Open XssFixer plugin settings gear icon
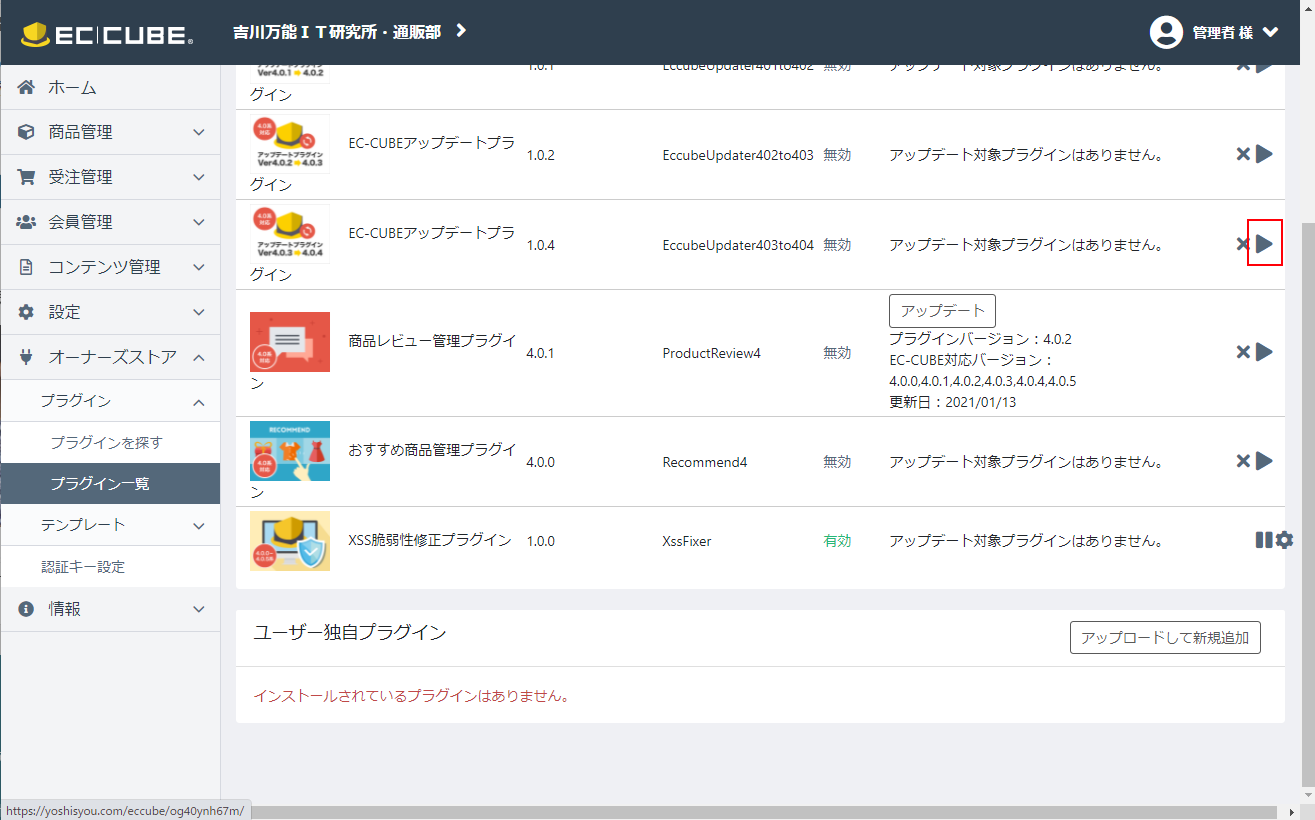The image size is (1315, 820). pyautogui.click(x=1285, y=540)
